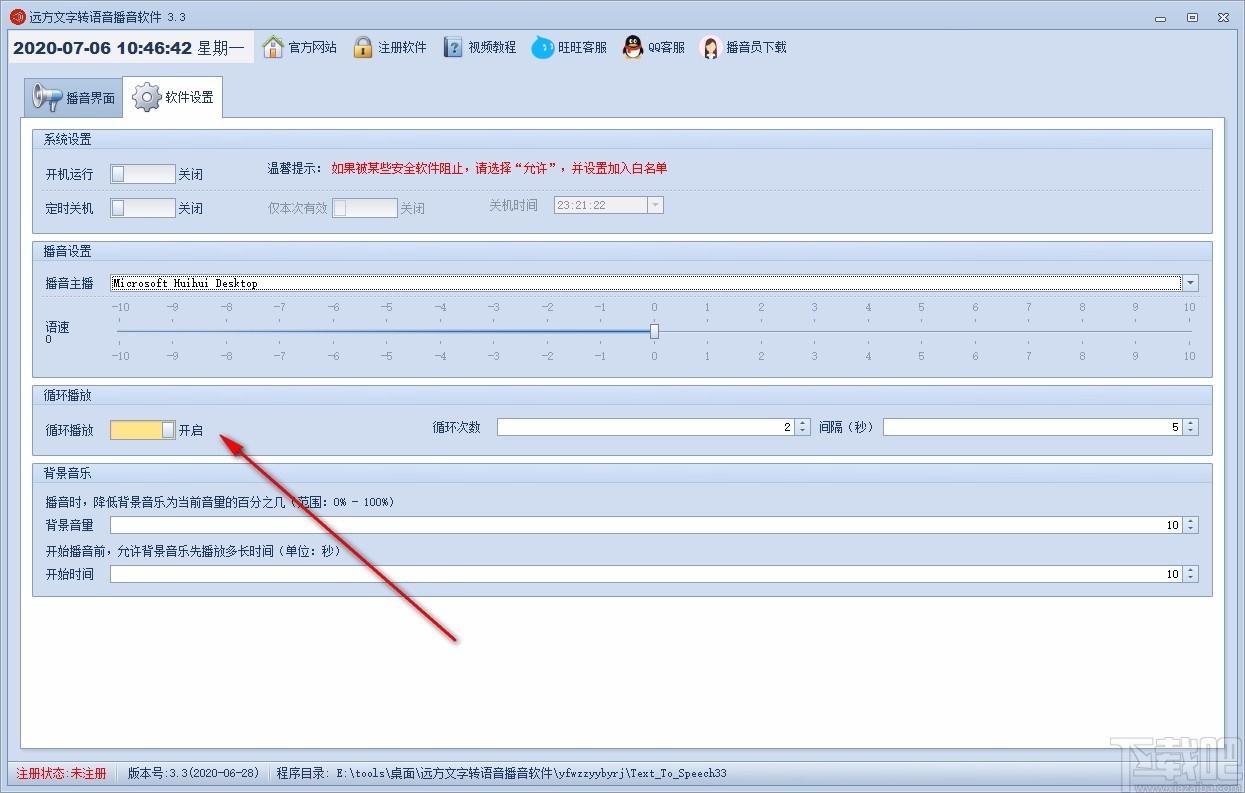Decrease the 开始时间 value with down arrow
The width and height of the screenshot is (1245, 793).
pyautogui.click(x=1190, y=578)
